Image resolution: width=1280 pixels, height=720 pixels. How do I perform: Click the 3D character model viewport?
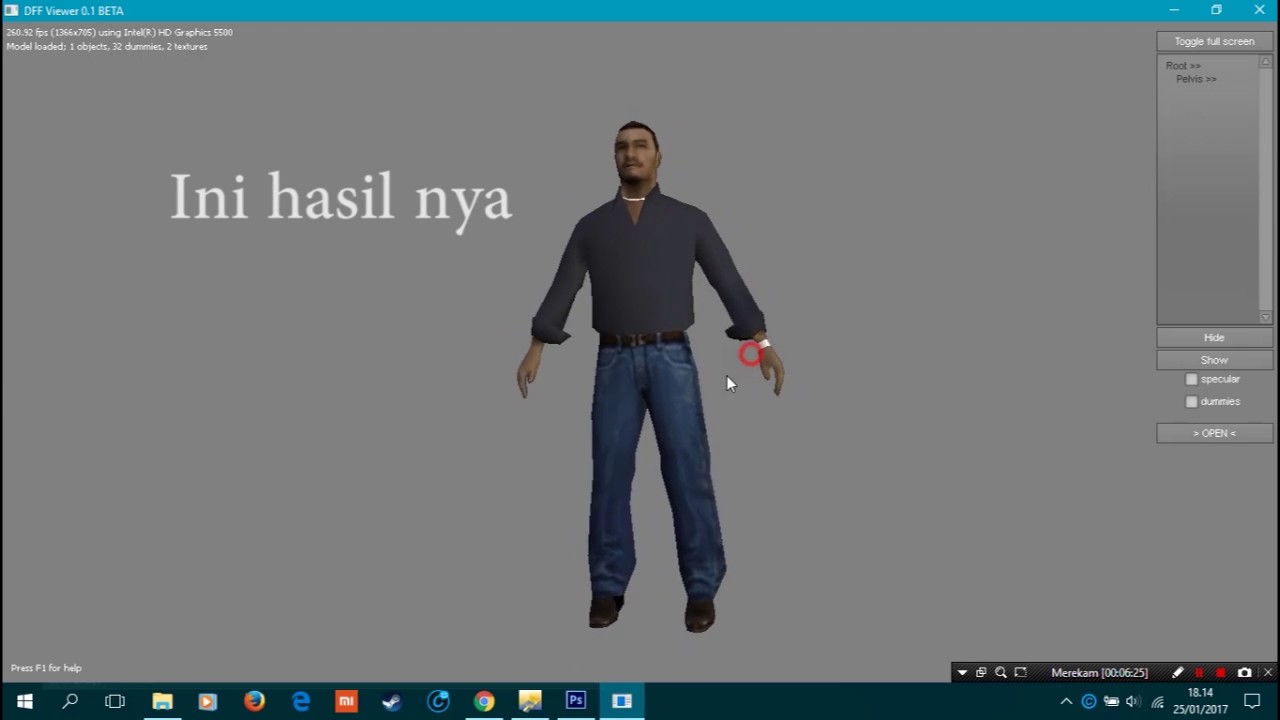pyautogui.click(x=651, y=377)
